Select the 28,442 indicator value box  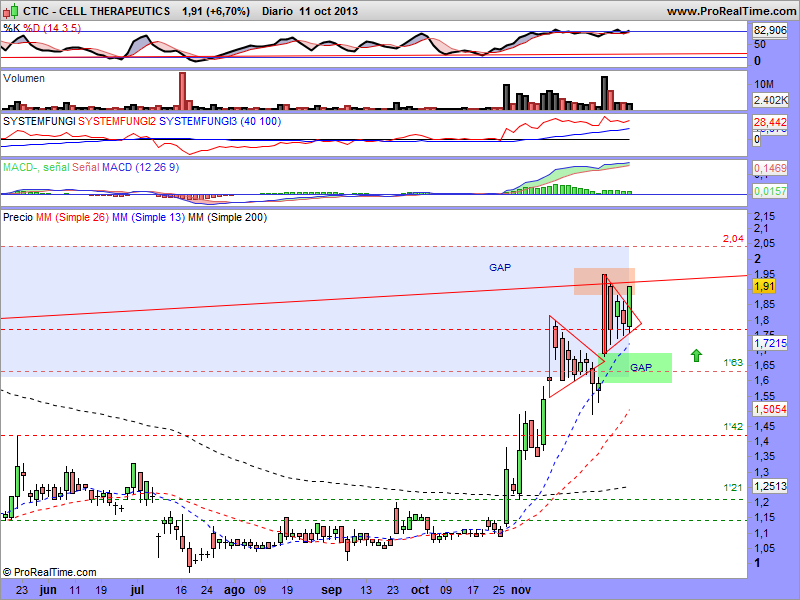770,122
